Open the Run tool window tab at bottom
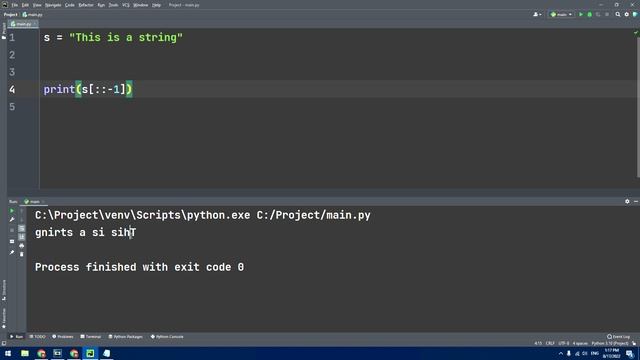Screen dimensions: 640x360 tap(17, 337)
